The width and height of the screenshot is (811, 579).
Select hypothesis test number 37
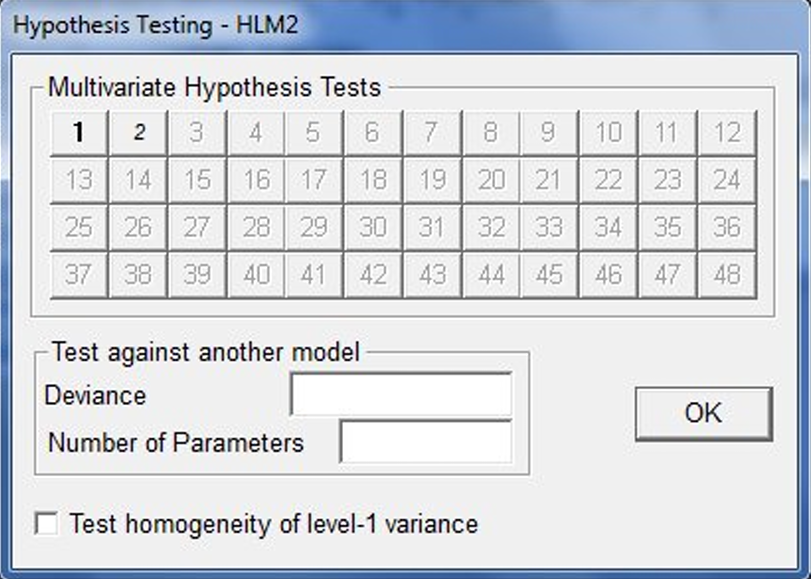(79, 275)
